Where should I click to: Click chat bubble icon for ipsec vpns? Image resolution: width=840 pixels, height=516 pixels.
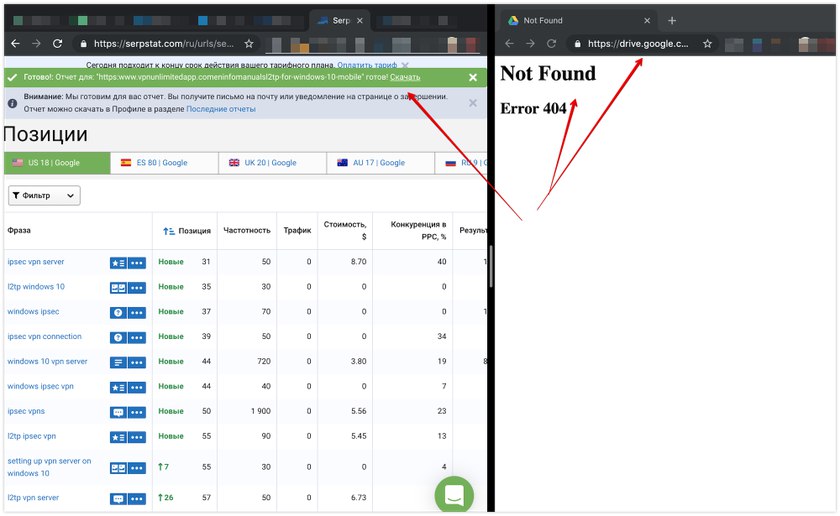[x=118, y=413]
